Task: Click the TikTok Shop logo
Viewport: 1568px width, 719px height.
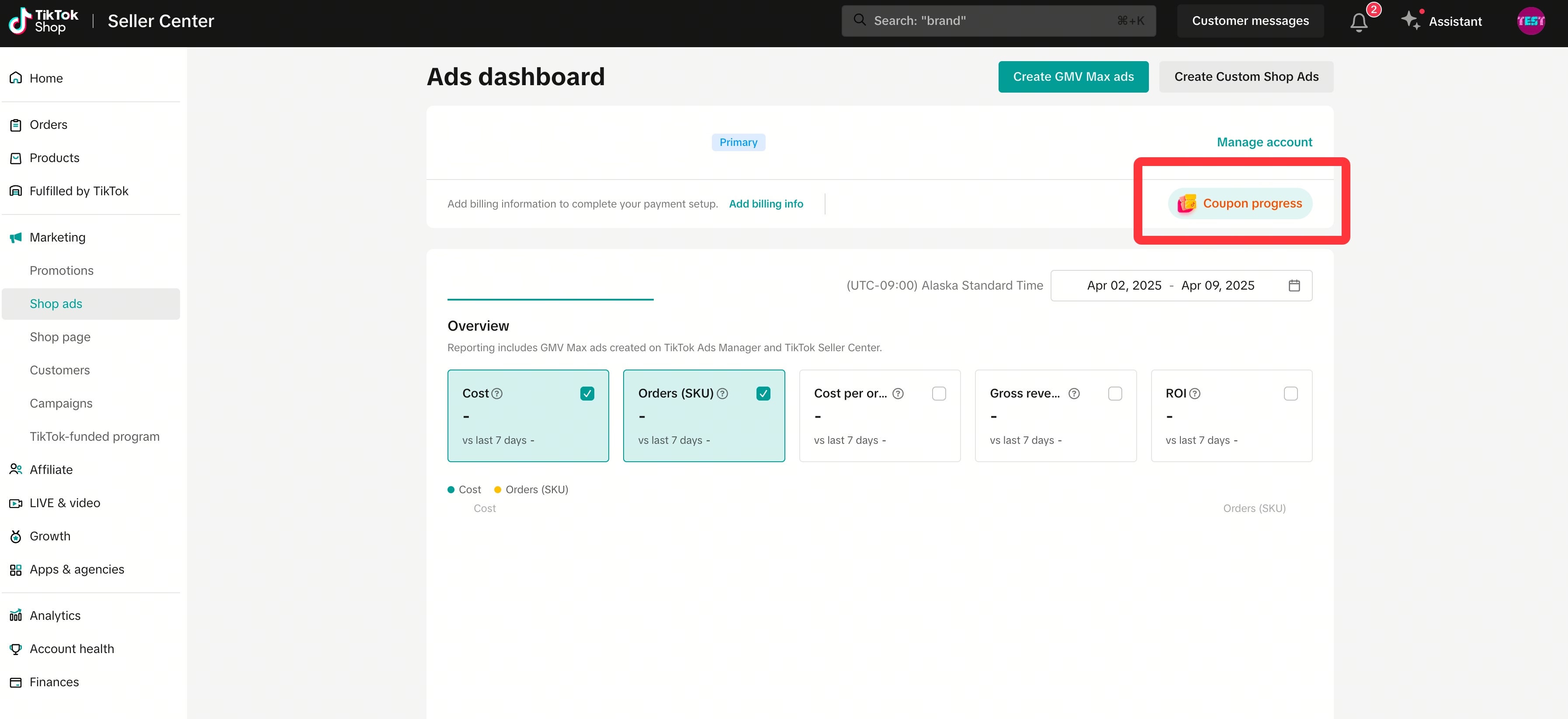Action: point(43,21)
